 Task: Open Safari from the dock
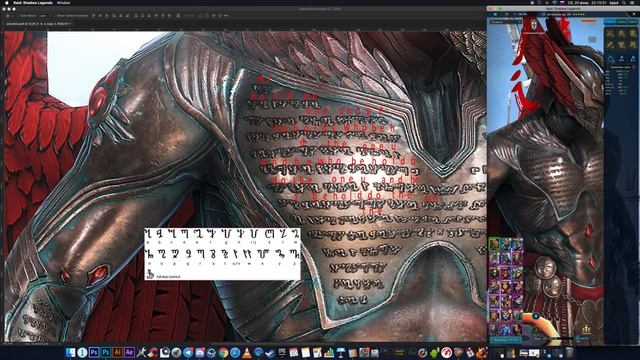(x=235, y=352)
